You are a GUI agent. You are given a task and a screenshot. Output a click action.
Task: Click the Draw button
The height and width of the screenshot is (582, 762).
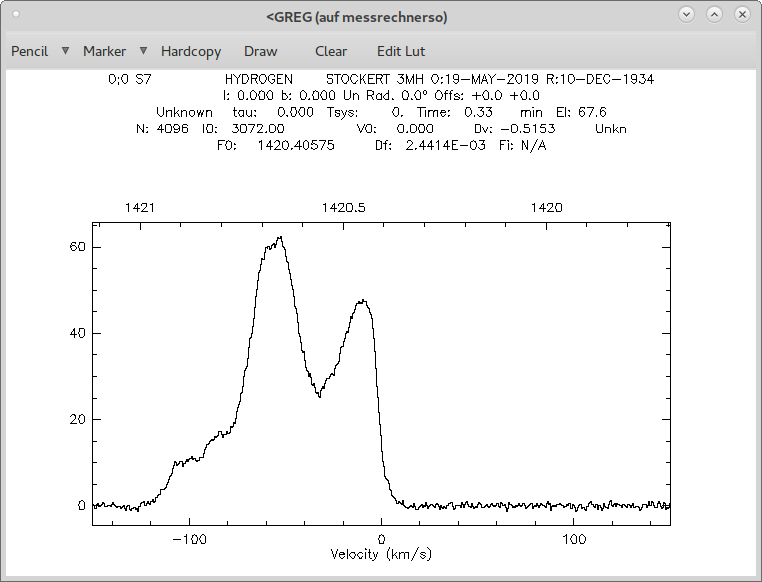pyautogui.click(x=260, y=51)
